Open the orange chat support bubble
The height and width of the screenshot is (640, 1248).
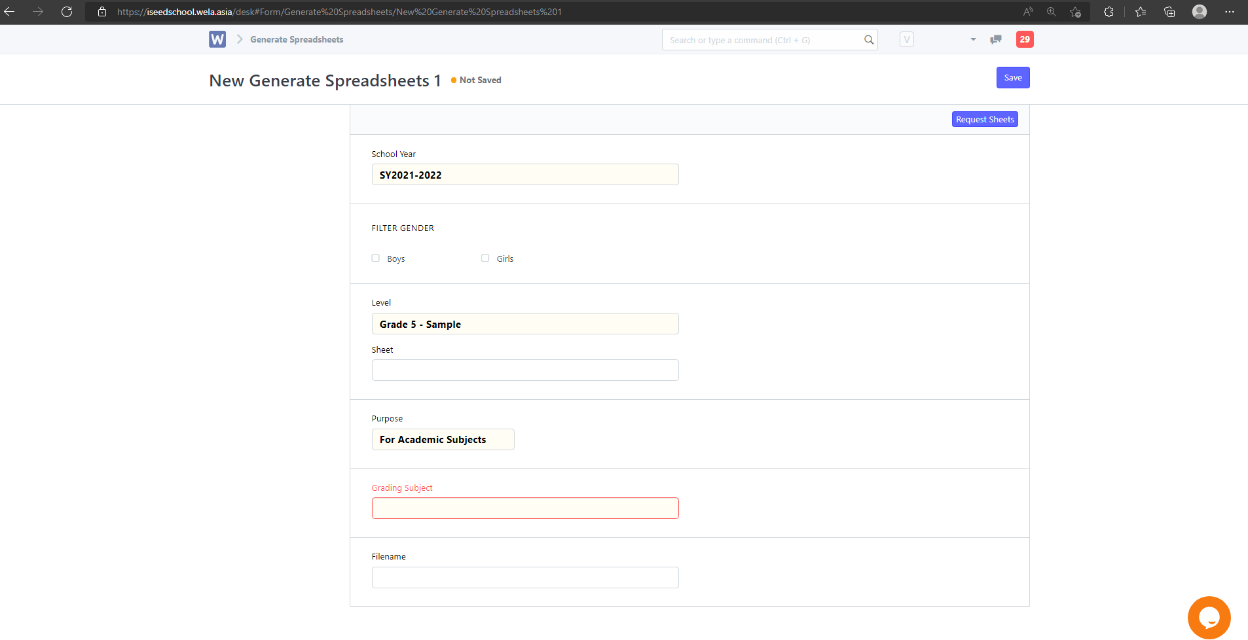(x=1208, y=617)
